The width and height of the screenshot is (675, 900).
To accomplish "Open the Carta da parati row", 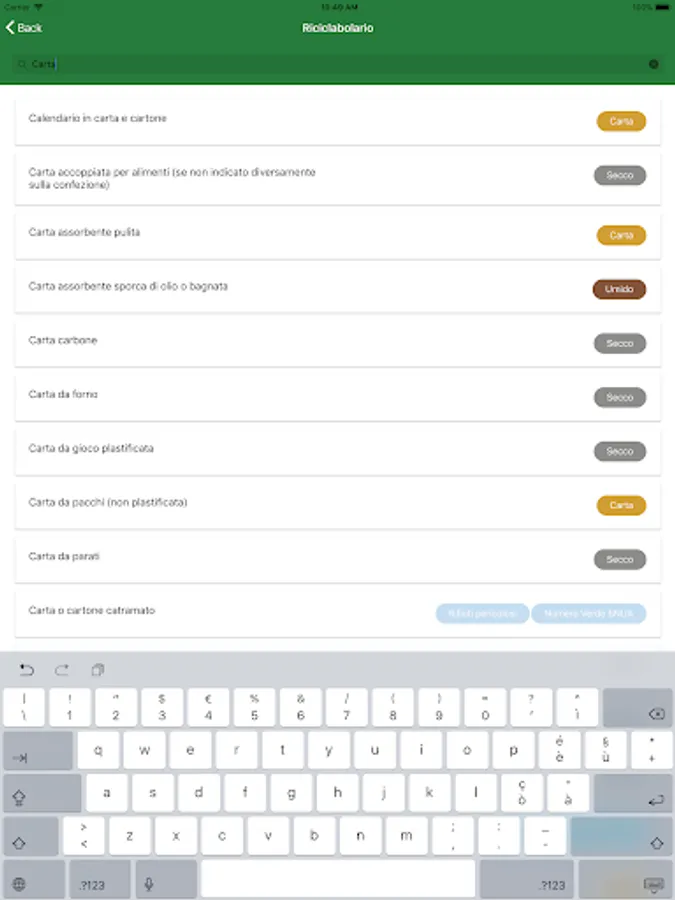I will (x=338, y=558).
